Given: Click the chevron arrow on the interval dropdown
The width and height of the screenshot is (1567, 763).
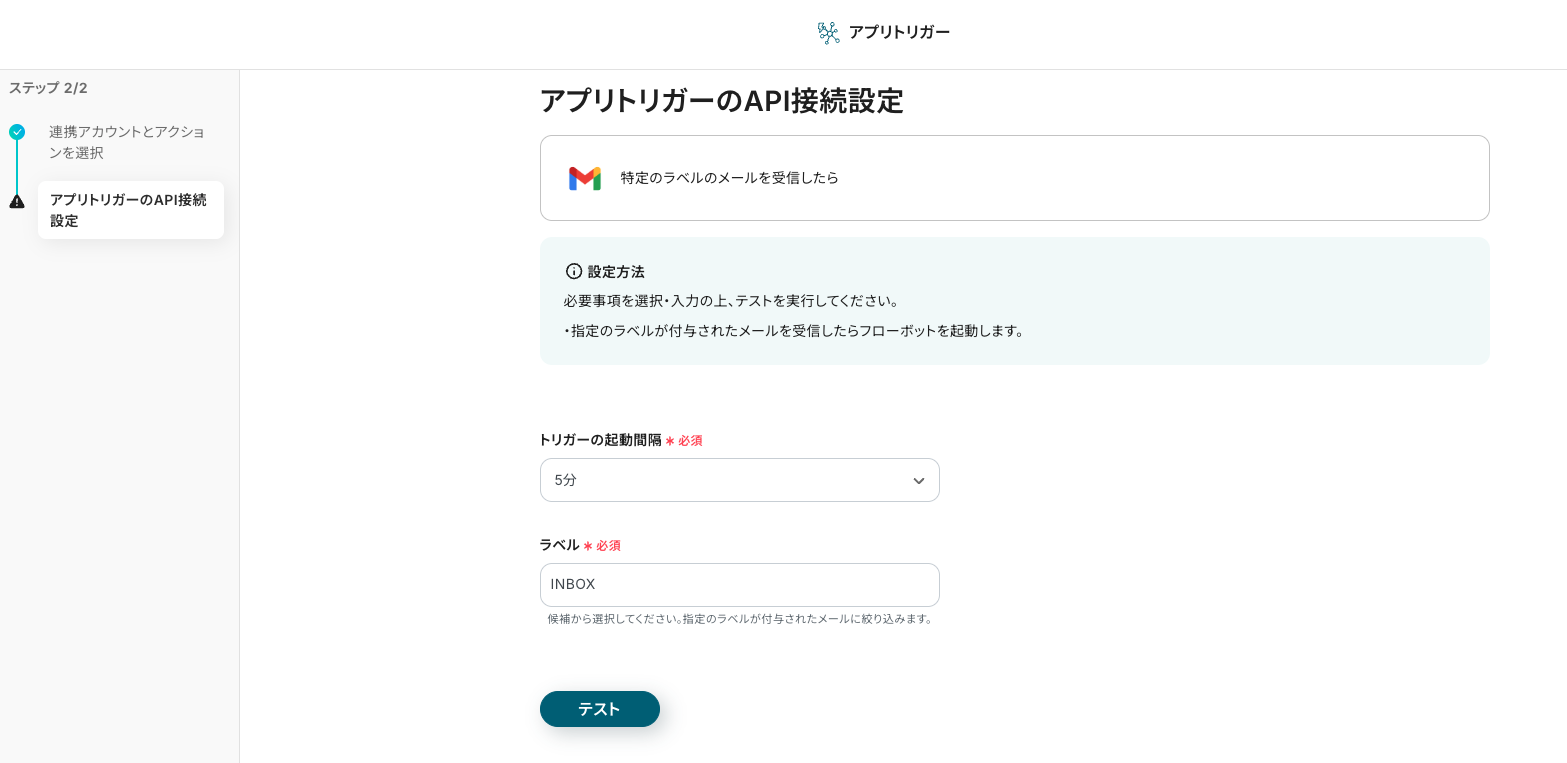Looking at the screenshot, I should tap(918, 481).
